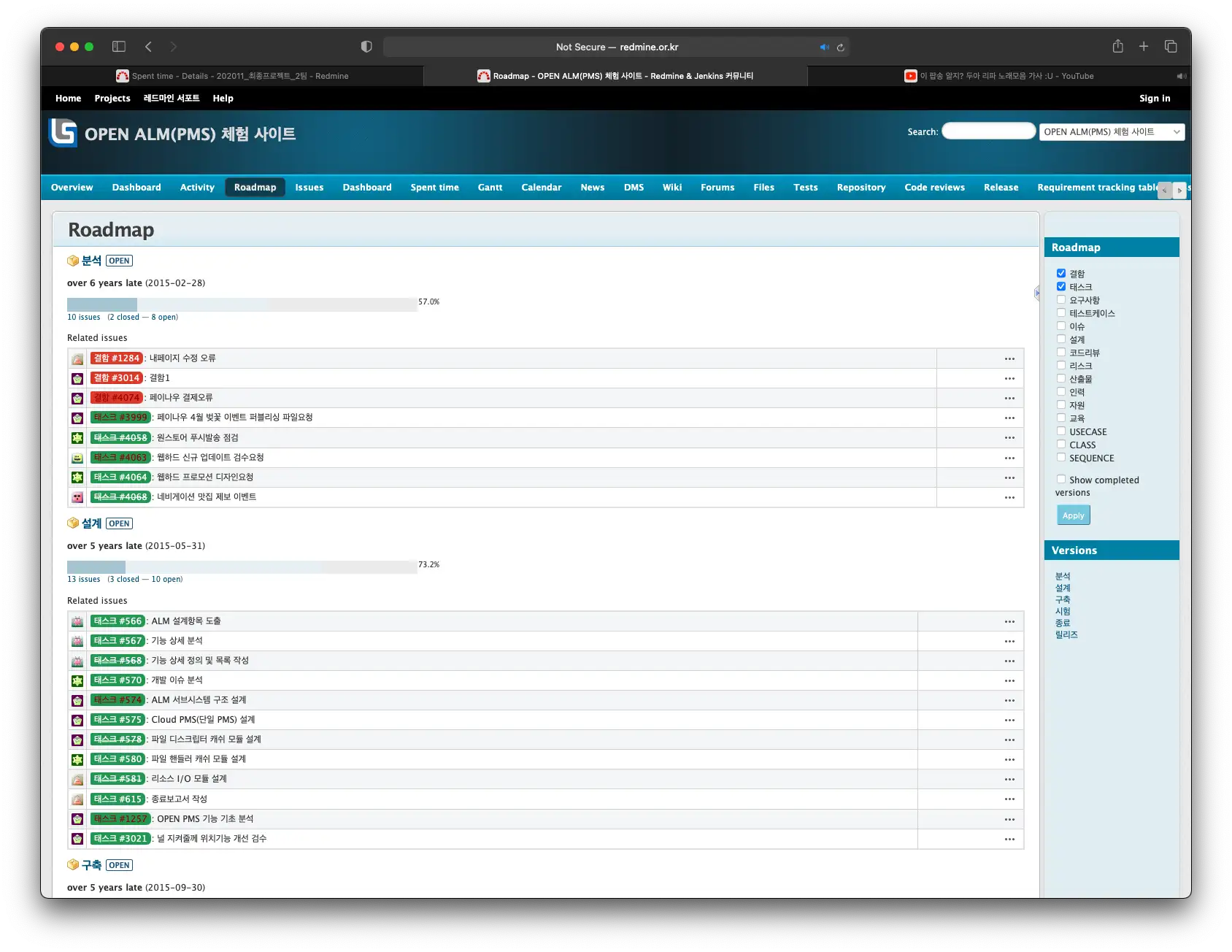Click avatar icon of issue #4068

(77, 497)
